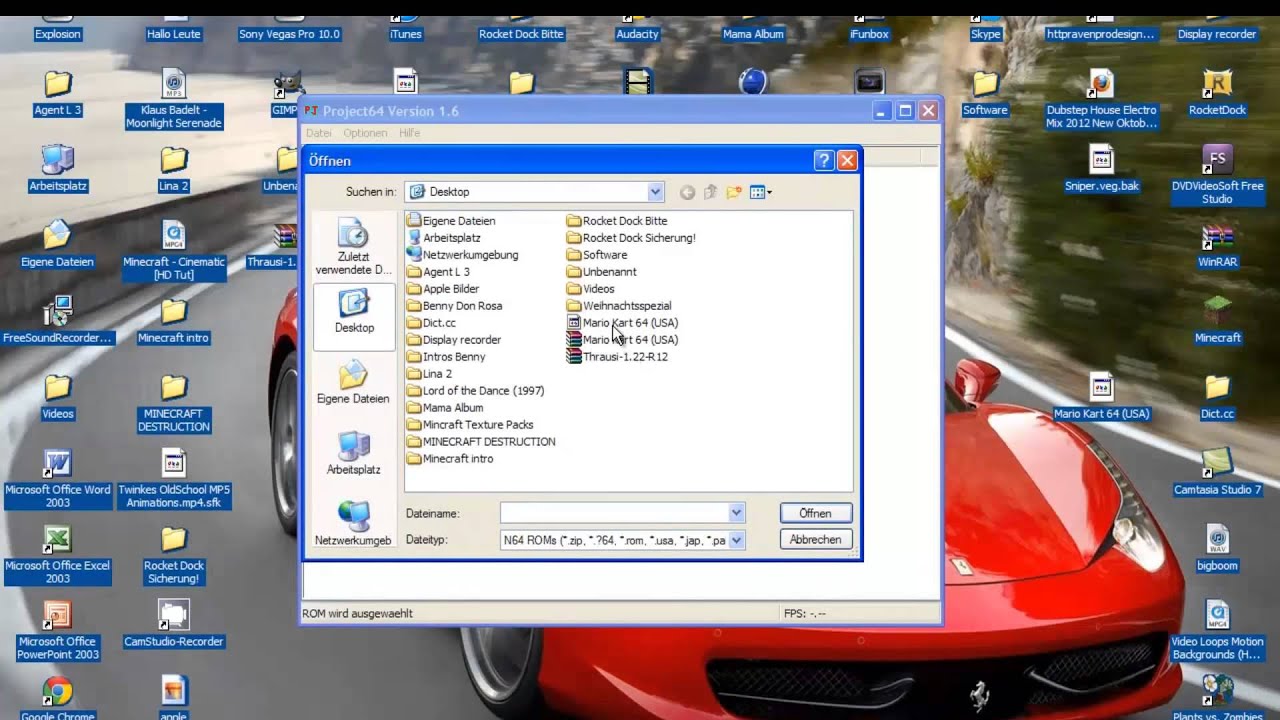
Task: Select the Microsoft Office Excel 2003 shortcut
Action: 58,555
